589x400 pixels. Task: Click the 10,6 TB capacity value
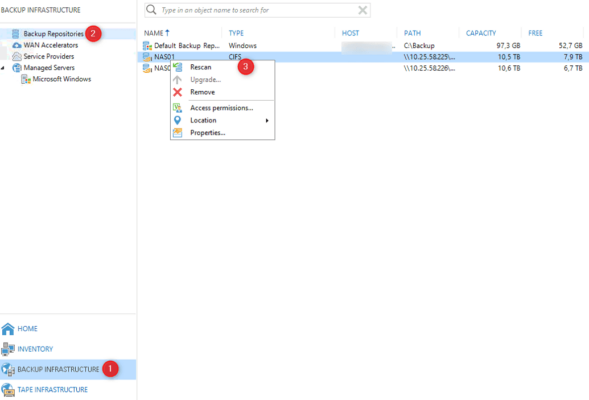click(509, 68)
